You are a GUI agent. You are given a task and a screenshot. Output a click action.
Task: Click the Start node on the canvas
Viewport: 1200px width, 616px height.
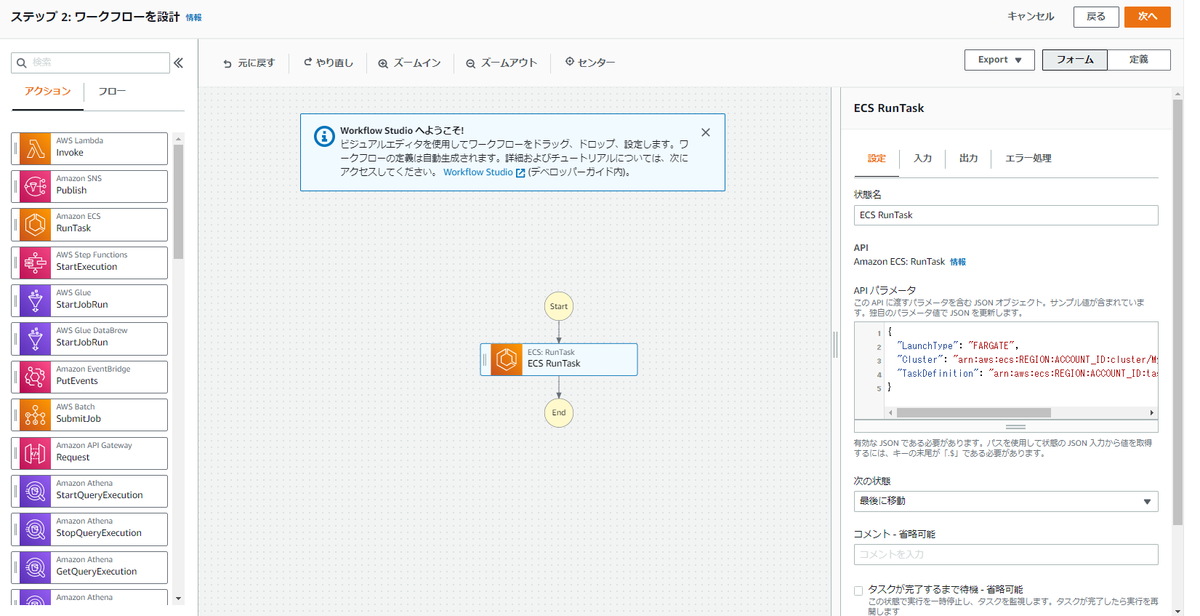(559, 306)
